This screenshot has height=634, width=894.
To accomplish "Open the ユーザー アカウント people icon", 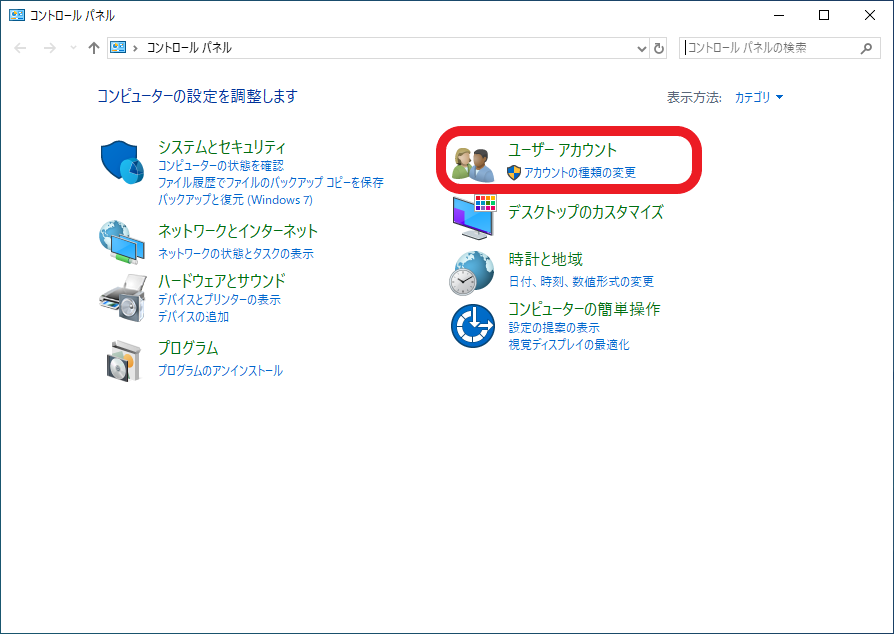I will tap(473, 165).
